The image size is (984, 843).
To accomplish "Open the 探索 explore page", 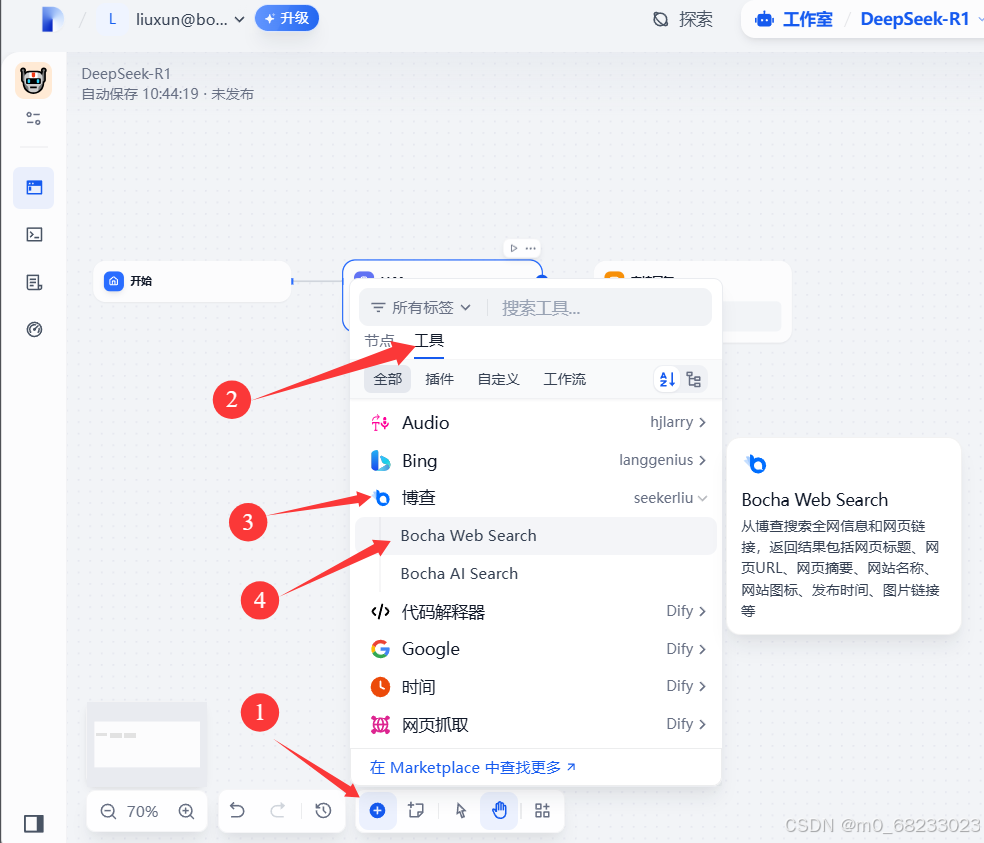I will [683, 19].
